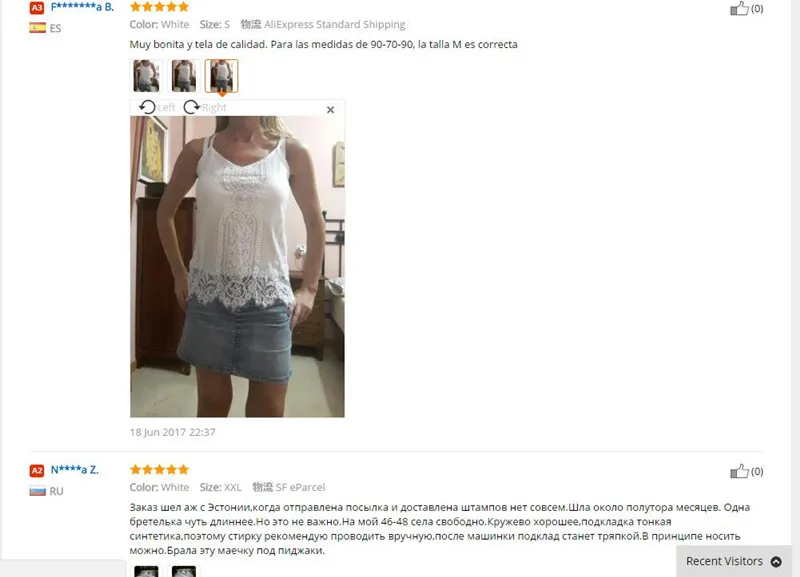Open the first review photo thumbnail

tap(146, 76)
